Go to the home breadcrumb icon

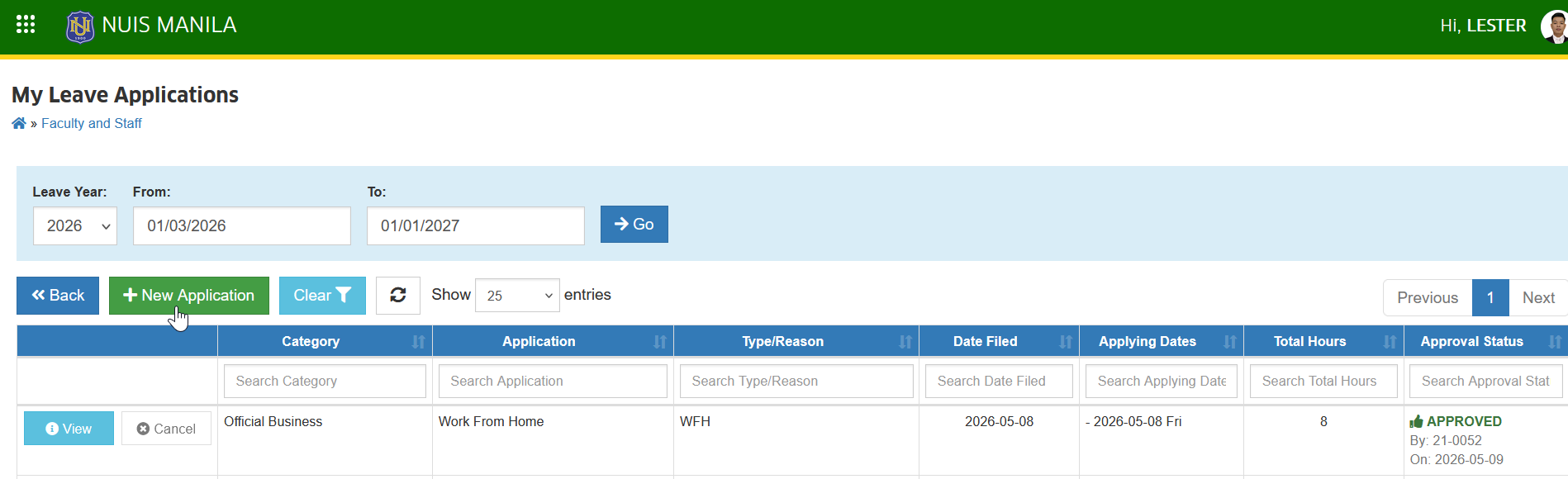pyautogui.click(x=19, y=123)
